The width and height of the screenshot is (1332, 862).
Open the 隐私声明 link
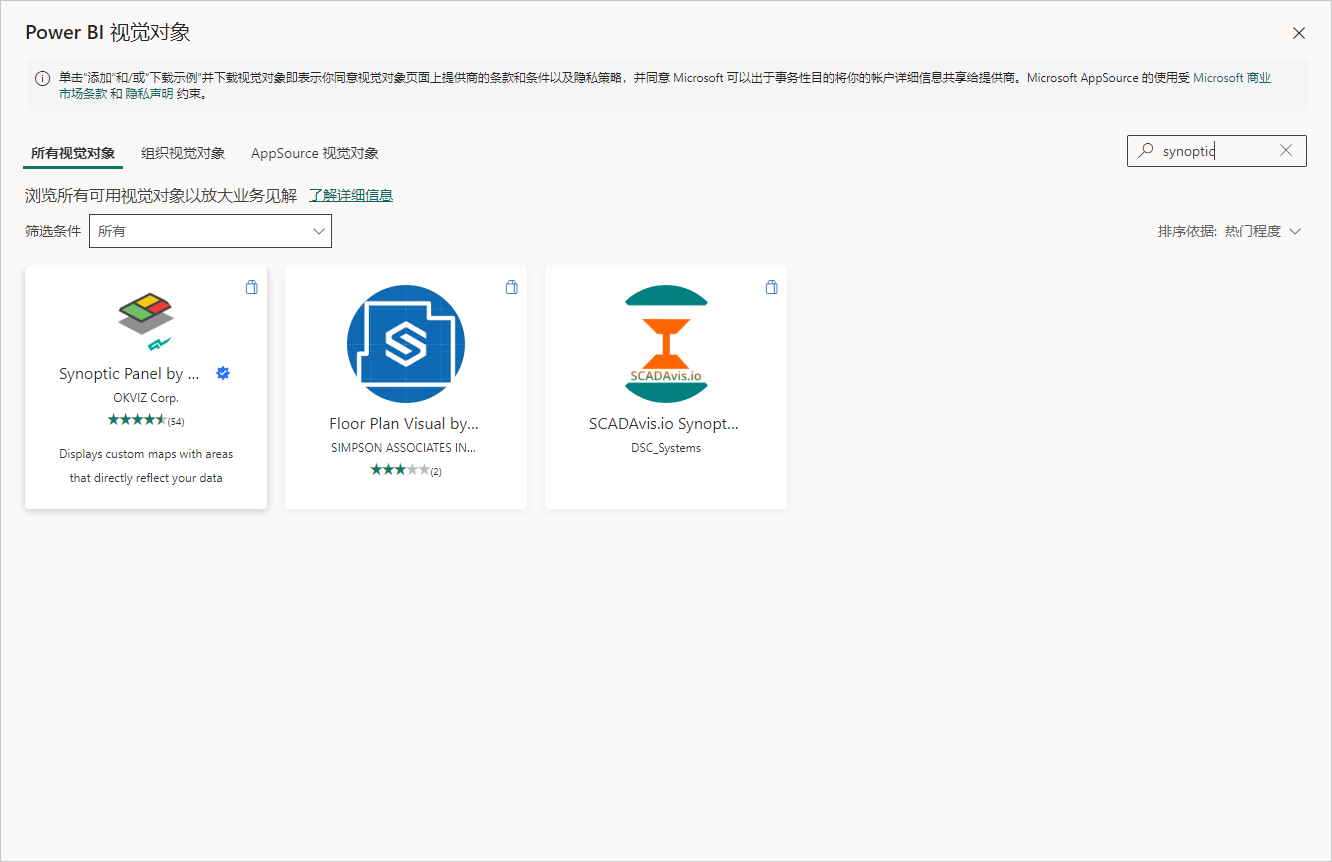pos(149,94)
